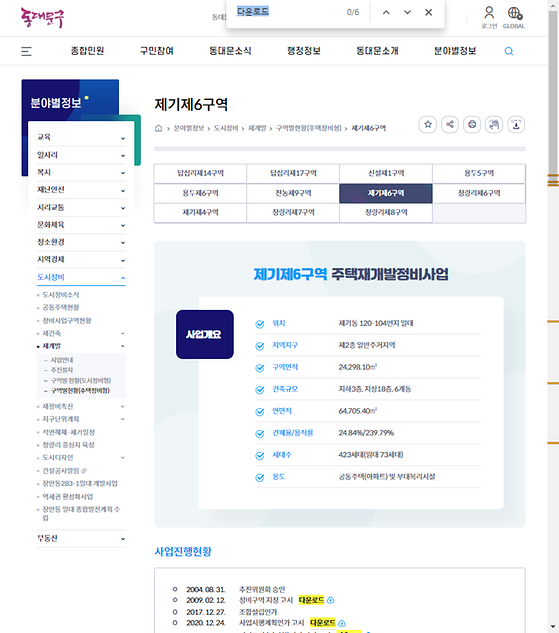Select the 용두제6구역 tab
The width and height of the screenshot is (559, 633).
click(x=200, y=193)
